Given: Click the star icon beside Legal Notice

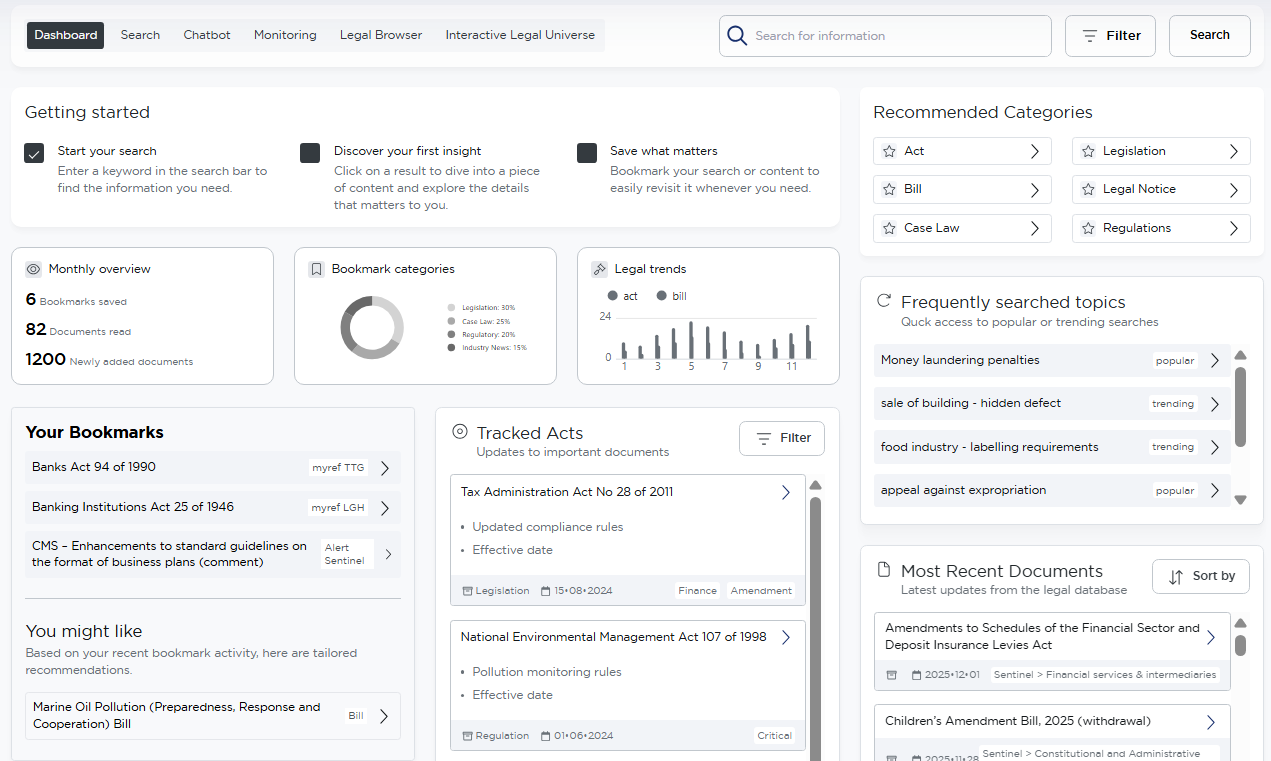Looking at the screenshot, I should pos(1088,189).
